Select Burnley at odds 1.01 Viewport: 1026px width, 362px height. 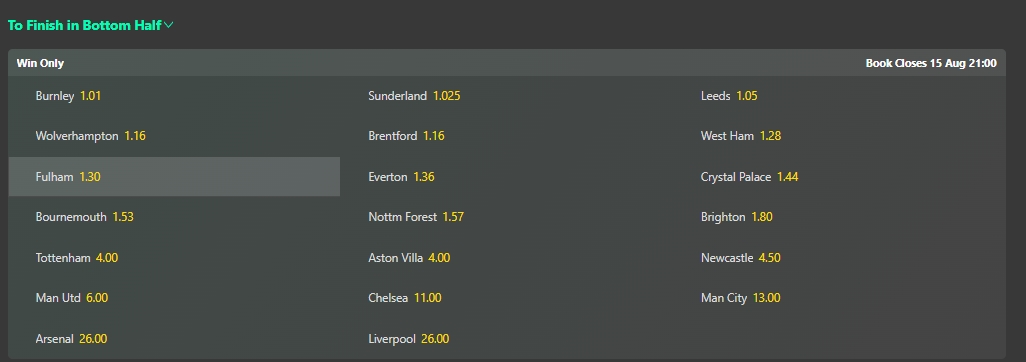pyautogui.click(x=174, y=96)
